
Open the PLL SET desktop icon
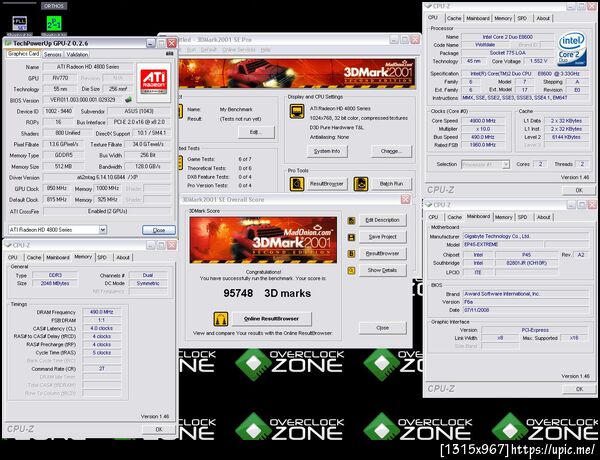(x=20, y=23)
